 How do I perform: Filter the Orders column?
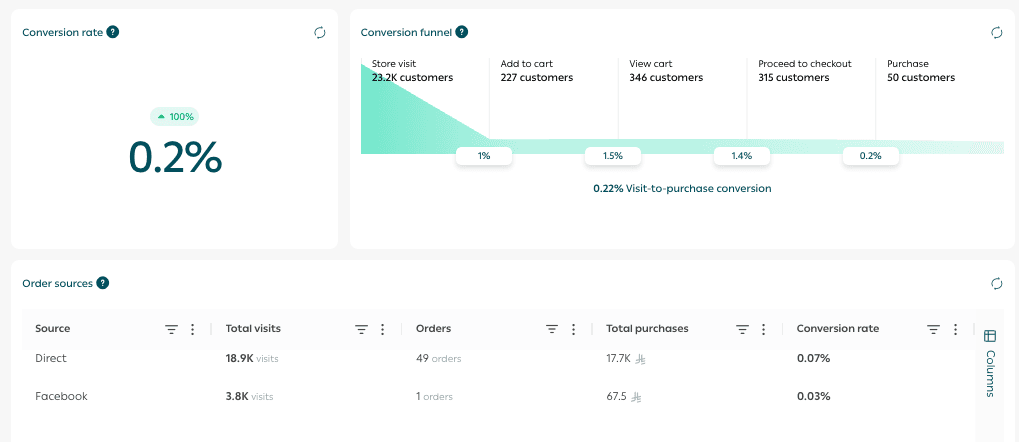(x=551, y=329)
